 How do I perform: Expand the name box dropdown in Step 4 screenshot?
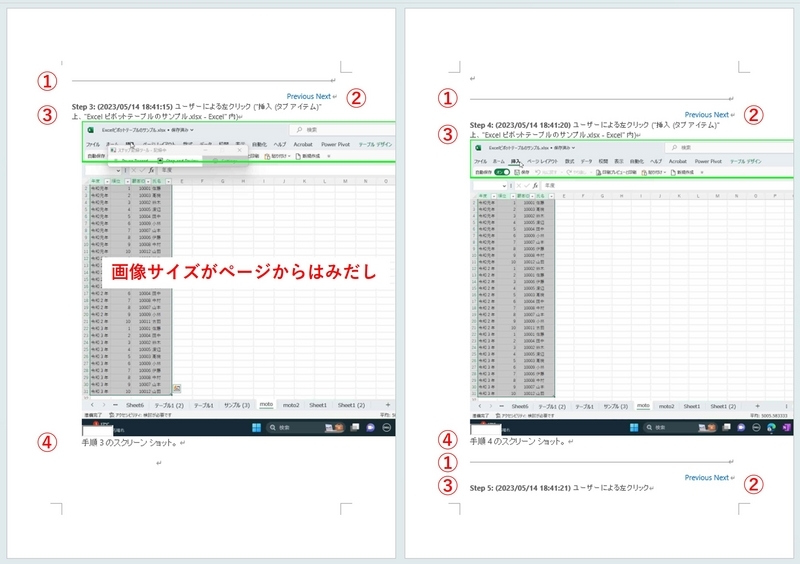pyautogui.click(x=504, y=186)
